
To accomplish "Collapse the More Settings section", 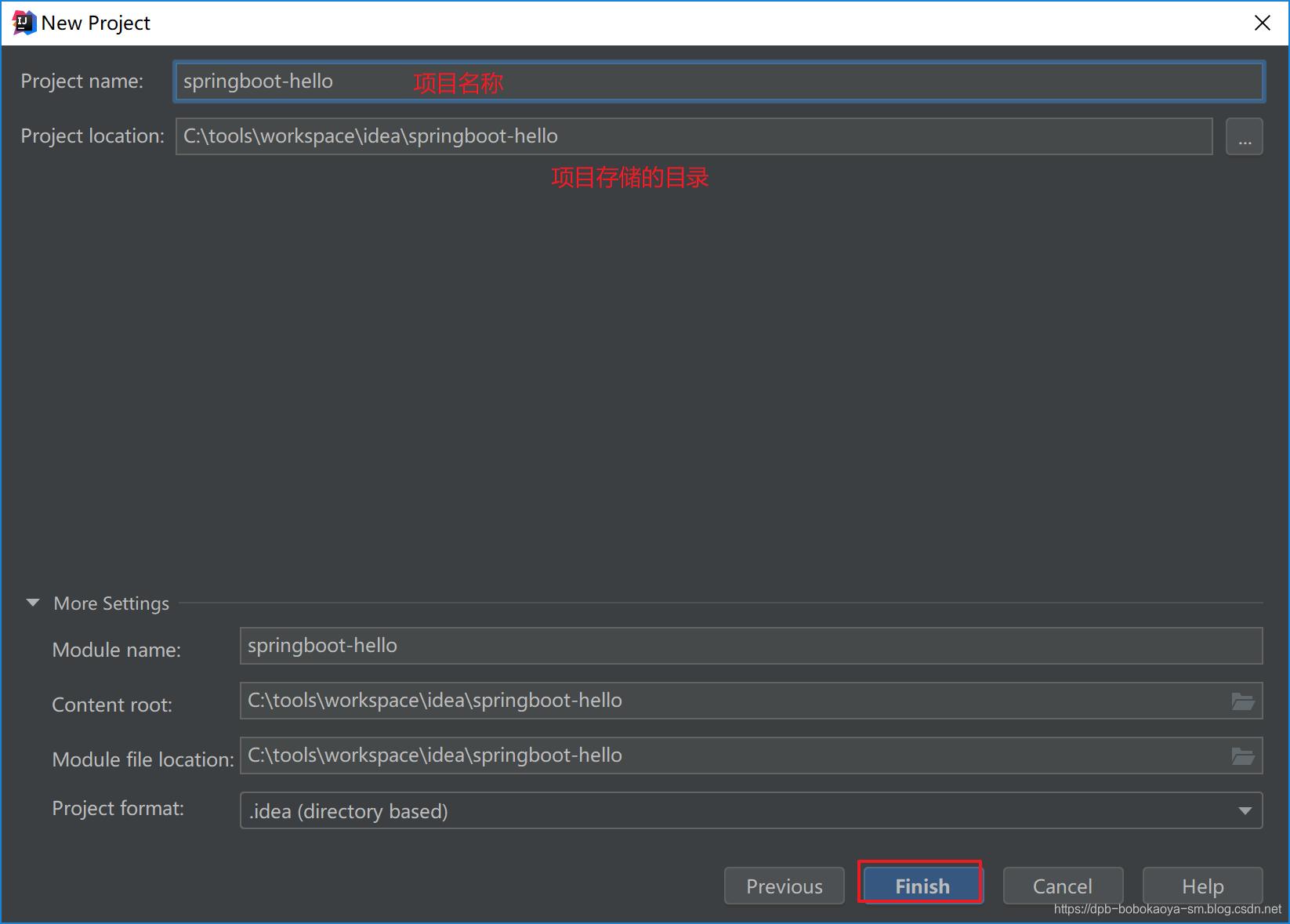I will [x=33, y=603].
